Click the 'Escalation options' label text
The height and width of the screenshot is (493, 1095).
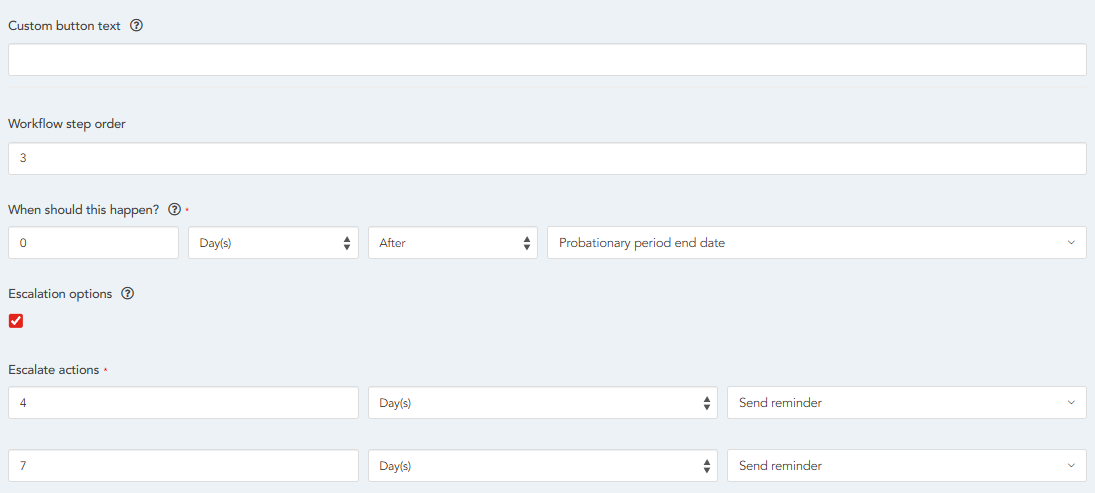pos(60,294)
